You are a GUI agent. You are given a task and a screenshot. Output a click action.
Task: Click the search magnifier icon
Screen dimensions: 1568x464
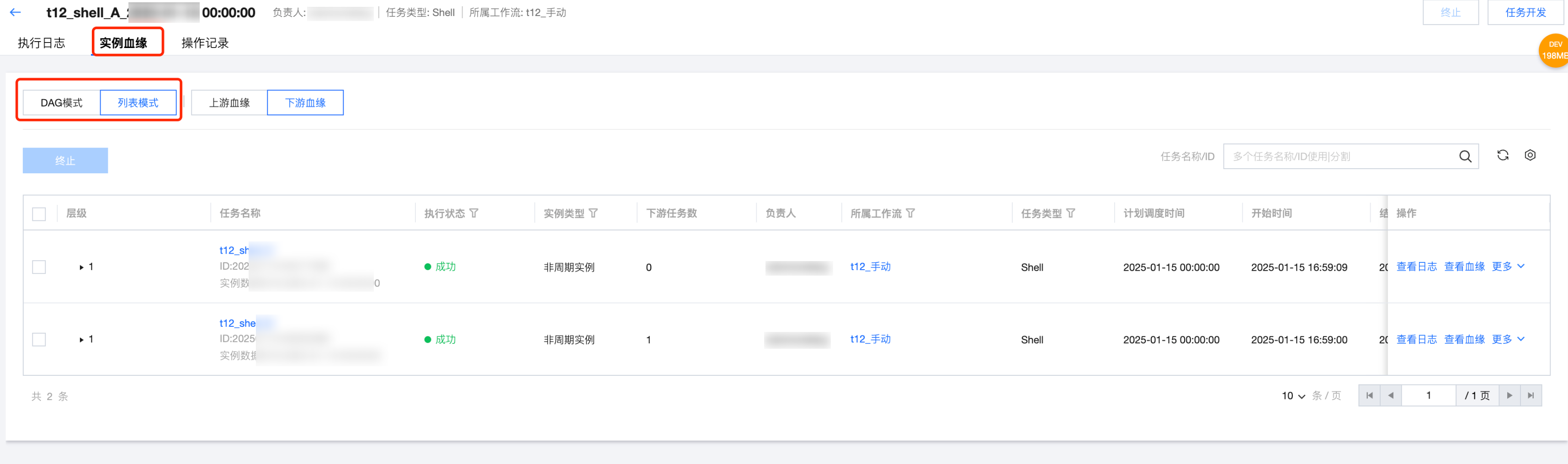1465,156
